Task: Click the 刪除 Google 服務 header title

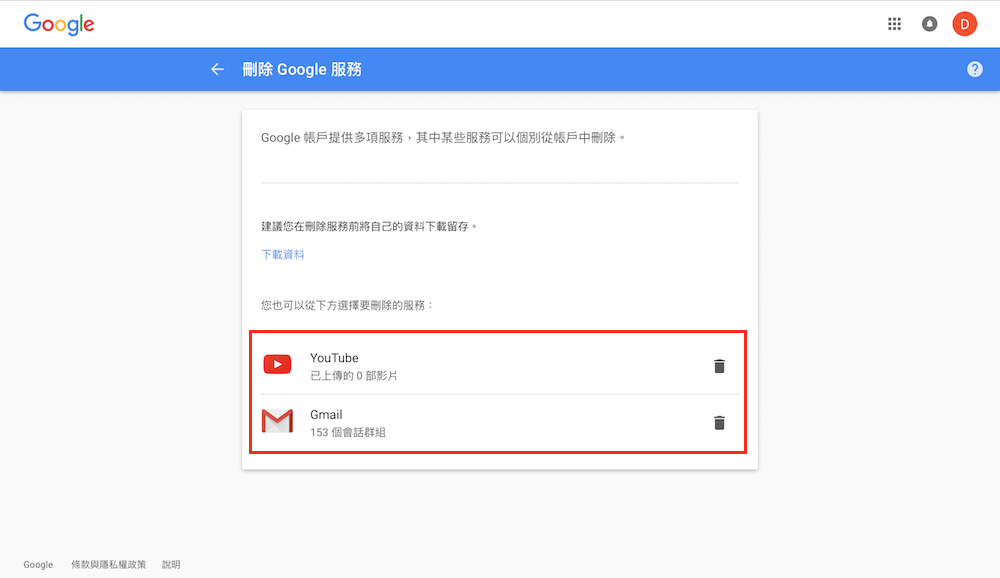Action: point(302,69)
